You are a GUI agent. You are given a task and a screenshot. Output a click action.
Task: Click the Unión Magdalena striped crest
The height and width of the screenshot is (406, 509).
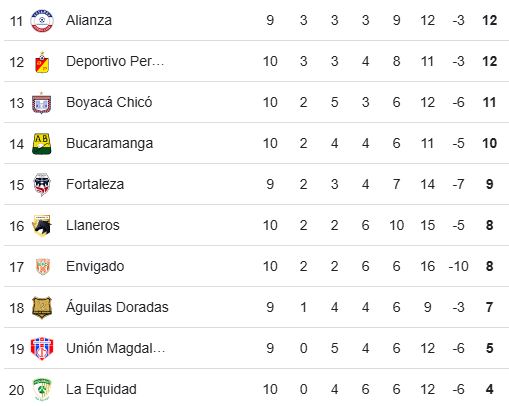tap(42, 349)
